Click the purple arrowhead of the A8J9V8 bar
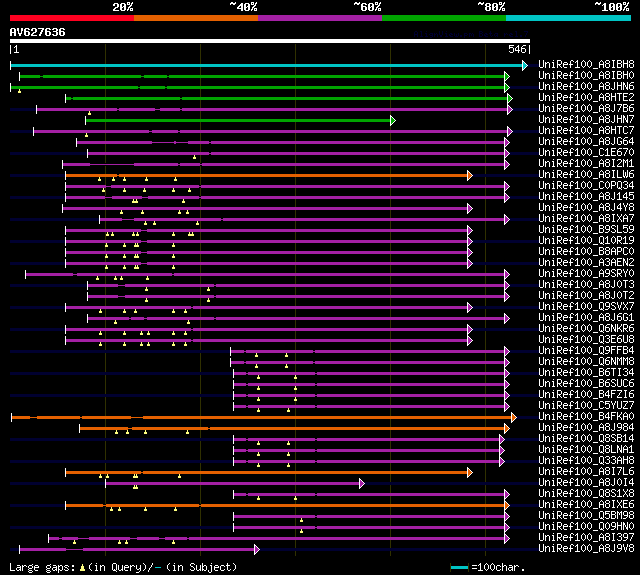This screenshot has height=575, width=640. 257,549
